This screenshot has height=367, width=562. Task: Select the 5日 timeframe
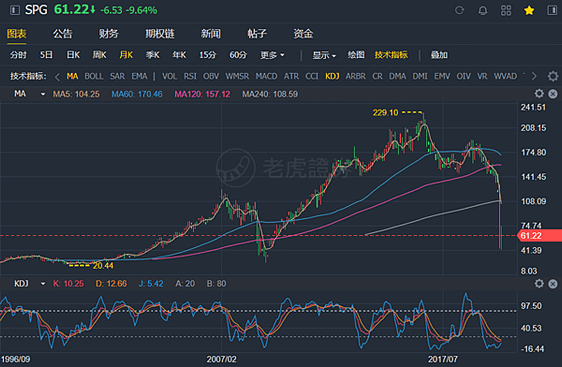[x=46, y=55]
